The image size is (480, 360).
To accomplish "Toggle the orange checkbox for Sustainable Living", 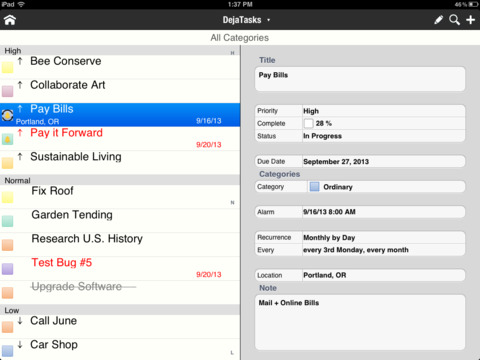I will pyautogui.click(x=7, y=163).
